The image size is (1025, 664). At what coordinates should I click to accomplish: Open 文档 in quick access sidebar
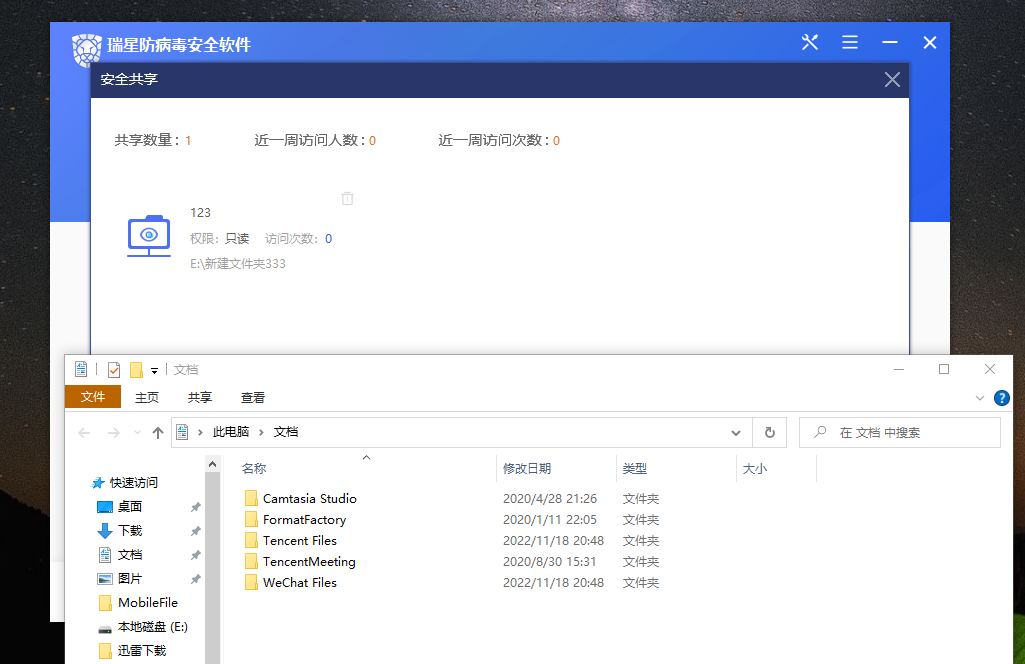pos(129,555)
